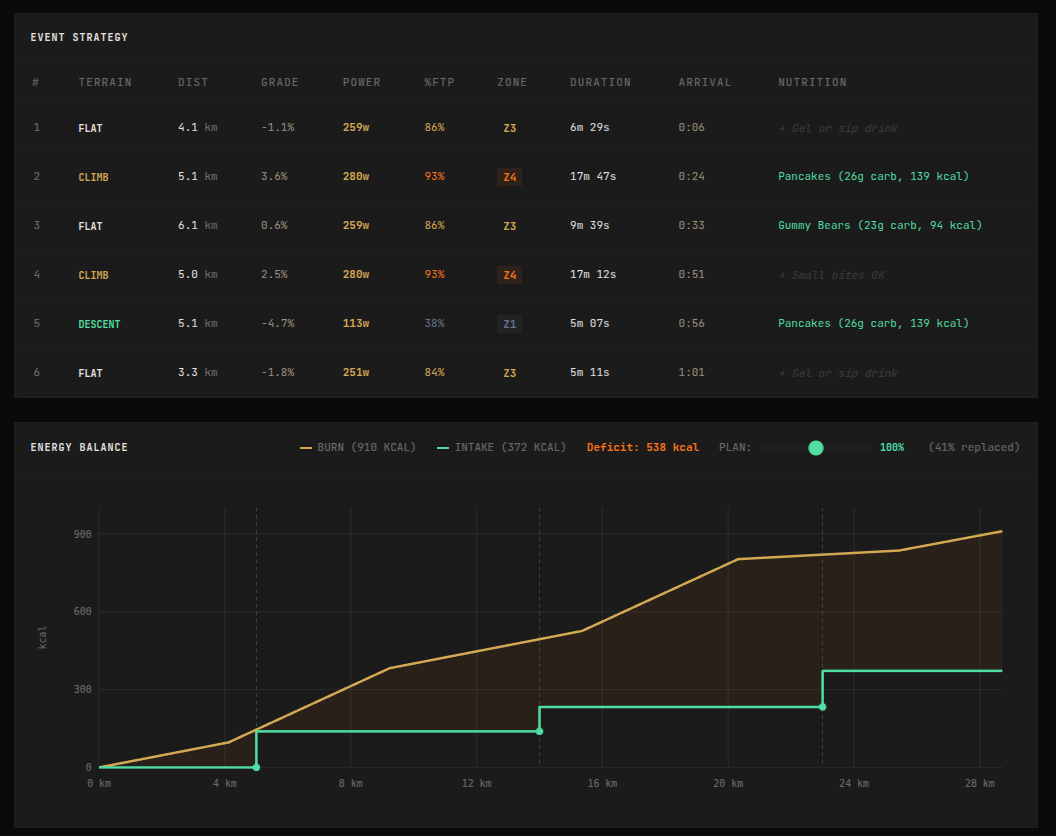This screenshot has width=1056, height=836.
Task: Click the 'Deficit: 538 kcal' label
Action: (x=642, y=448)
